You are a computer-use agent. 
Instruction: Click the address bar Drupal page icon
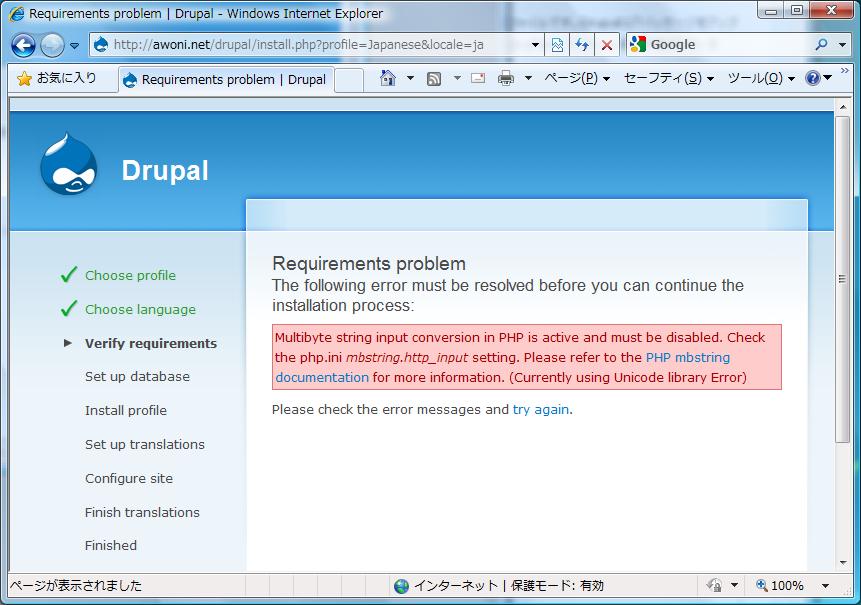(101, 45)
